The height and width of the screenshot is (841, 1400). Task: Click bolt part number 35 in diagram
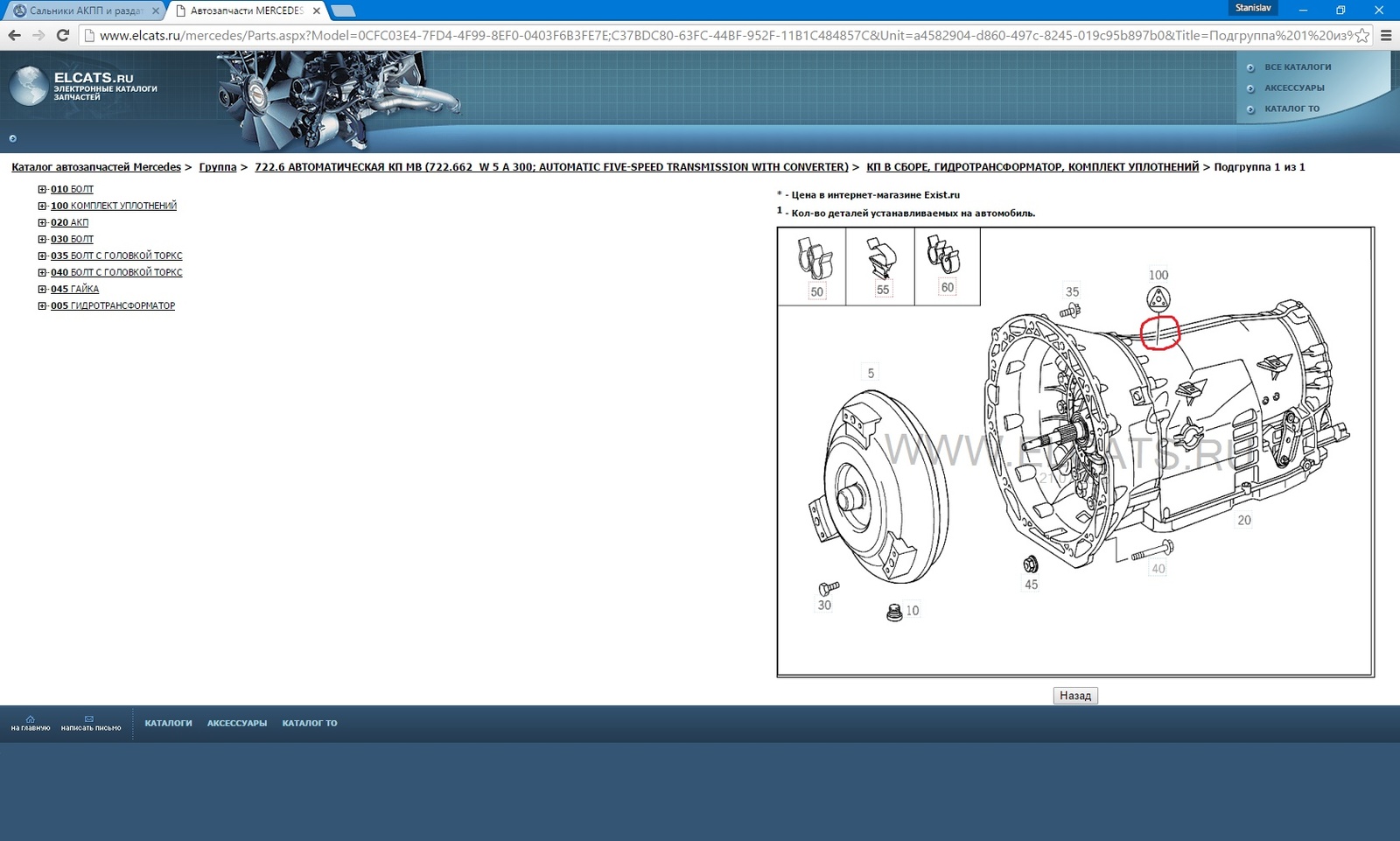pos(1072,291)
